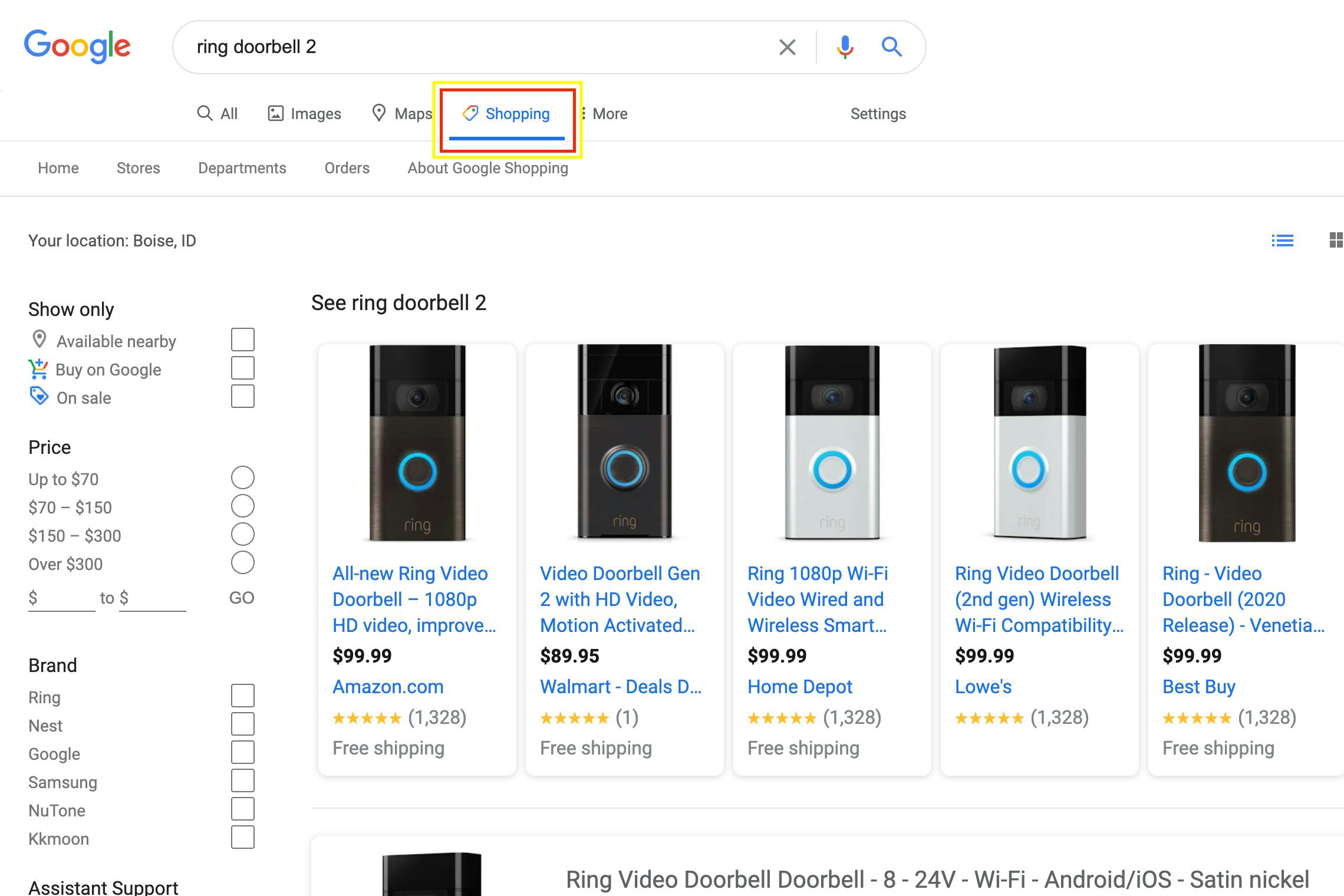The height and width of the screenshot is (896, 1344).
Task: Open Stores section
Action: tap(139, 168)
